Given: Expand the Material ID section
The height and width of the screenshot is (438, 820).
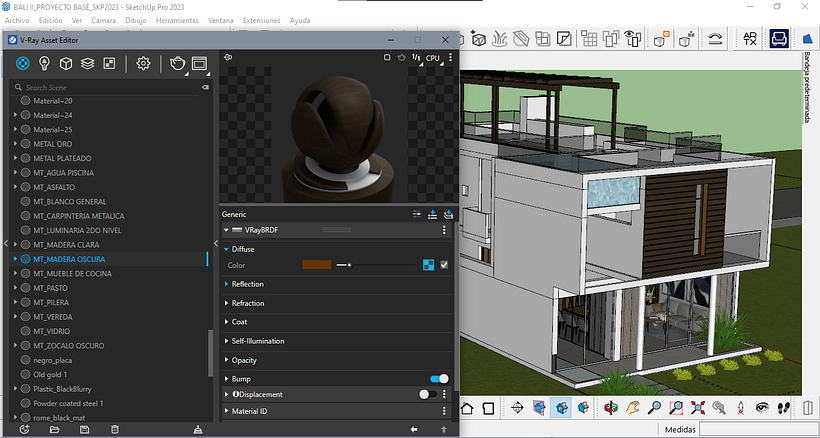Looking at the screenshot, I should [x=226, y=411].
